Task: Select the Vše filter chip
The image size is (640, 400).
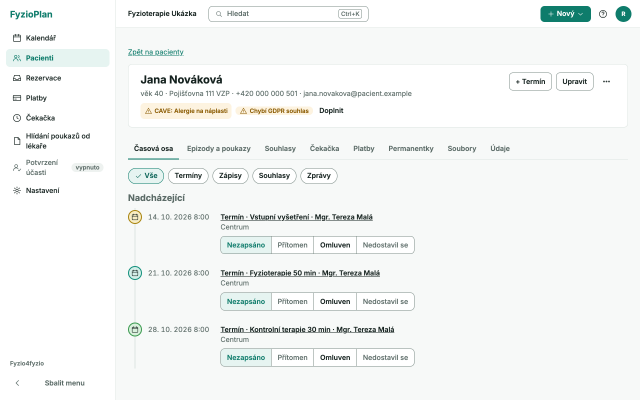Action: 146,176
